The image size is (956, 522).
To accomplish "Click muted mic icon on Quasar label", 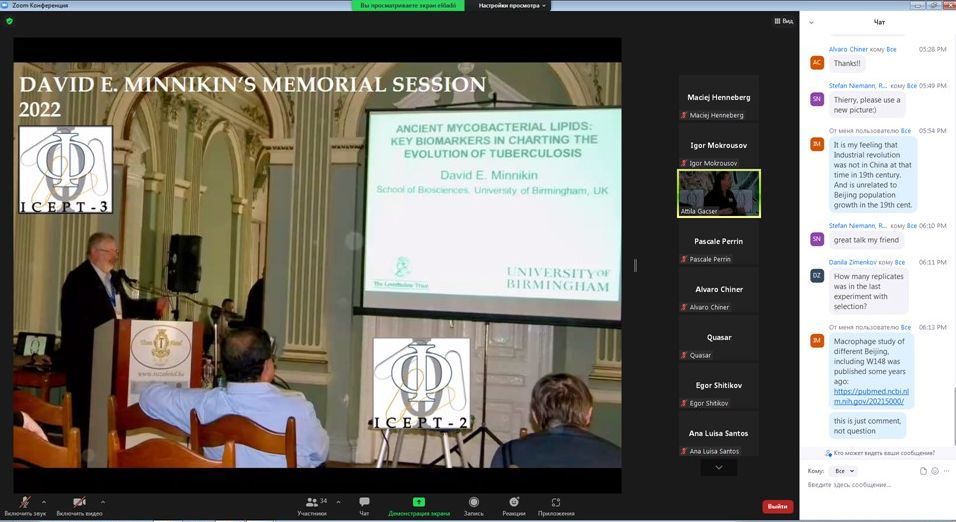I will (684, 356).
